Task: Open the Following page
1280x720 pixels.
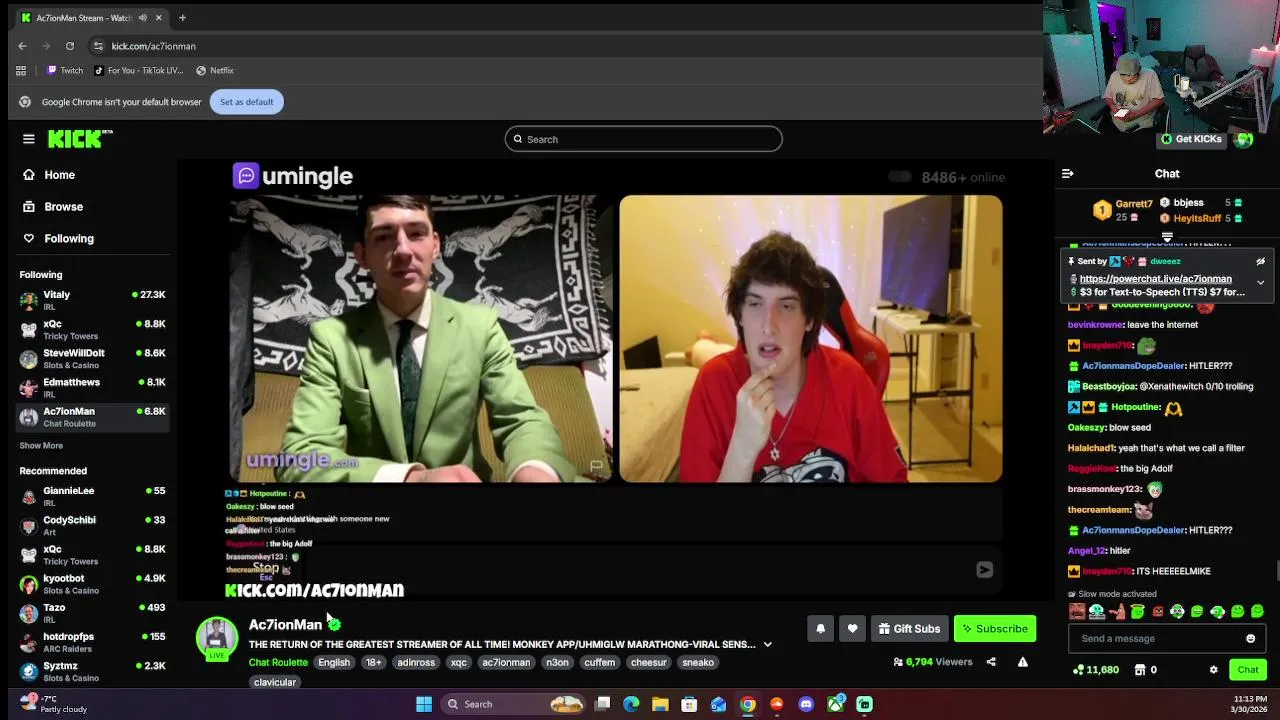Action: pyautogui.click(x=68, y=239)
